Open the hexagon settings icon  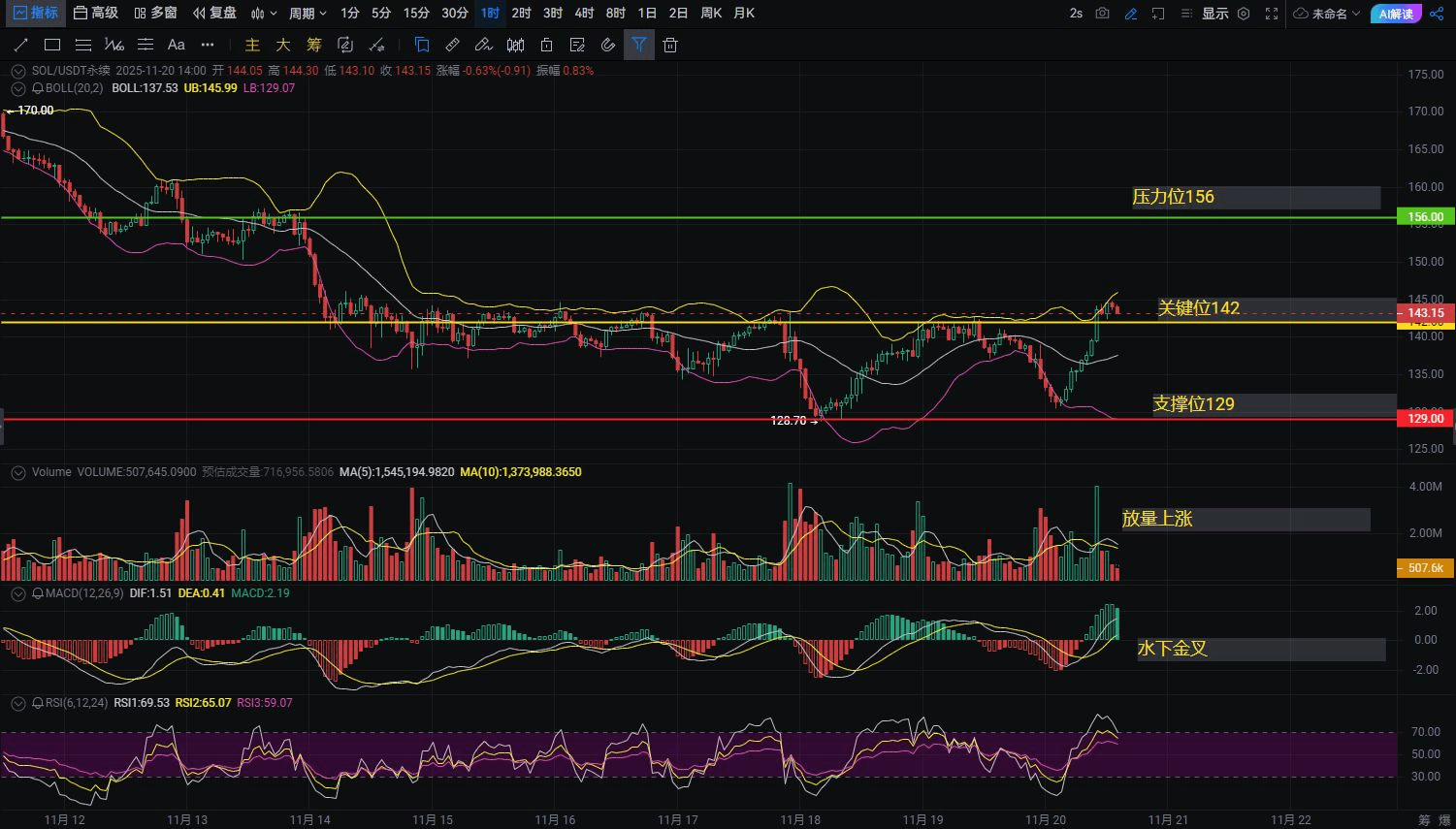1244,14
